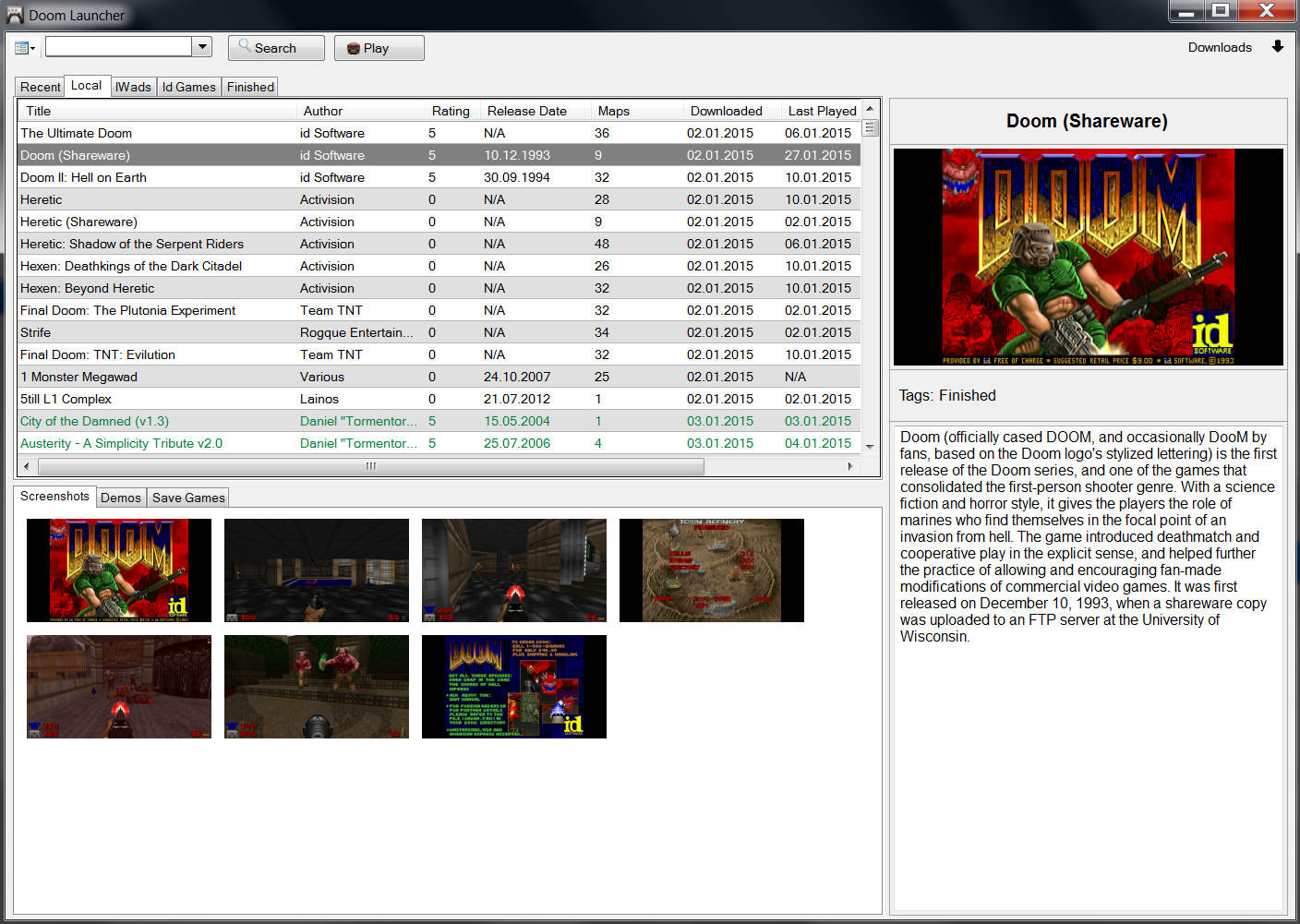Switch to the Recent tab
Image resolution: width=1300 pixels, height=924 pixels.
tap(40, 87)
